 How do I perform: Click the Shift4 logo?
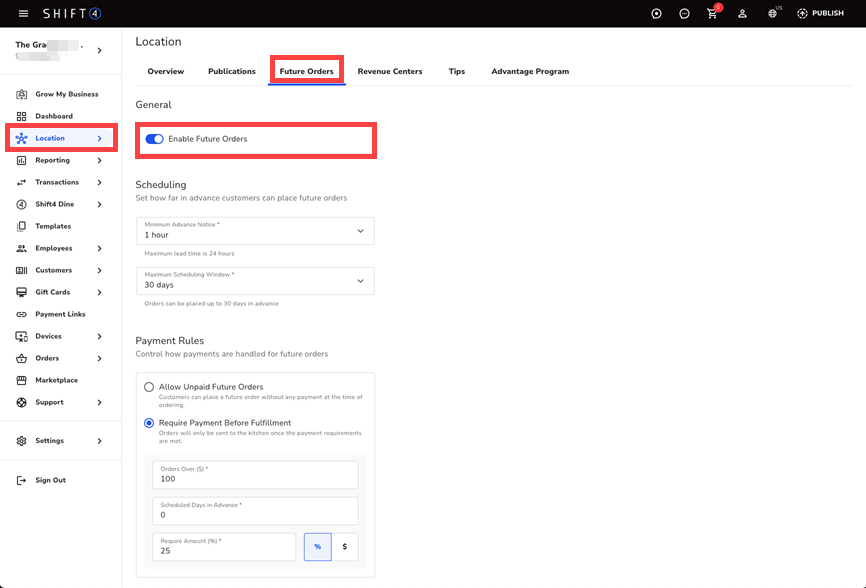[x=72, y=13]
